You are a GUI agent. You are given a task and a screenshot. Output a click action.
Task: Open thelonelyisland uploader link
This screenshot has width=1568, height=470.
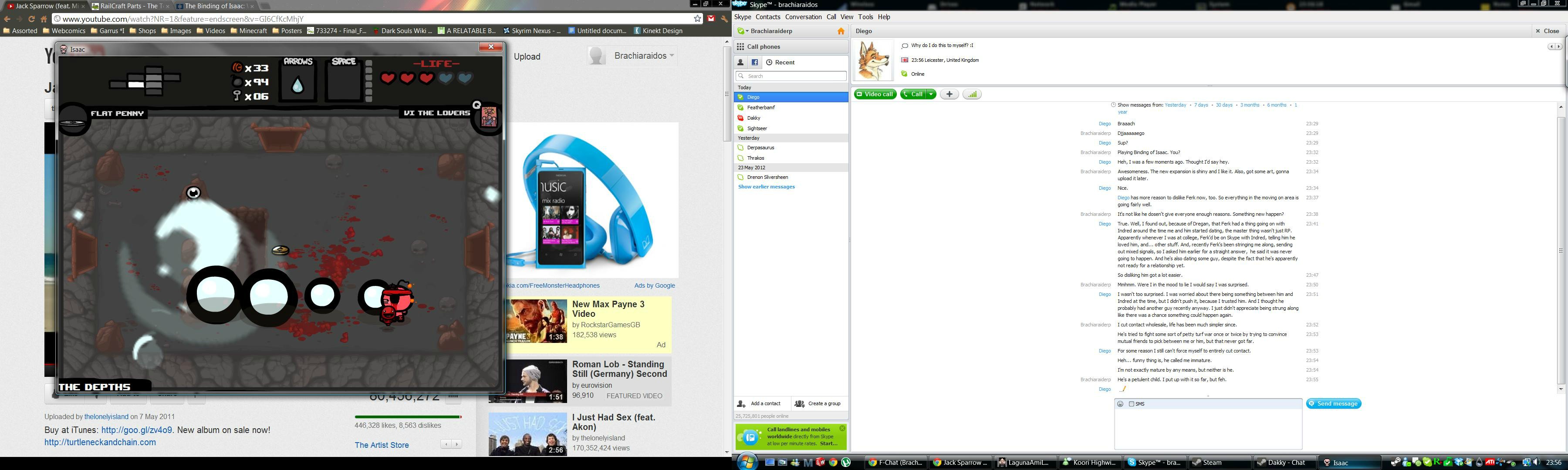click(x=106, y=416)
